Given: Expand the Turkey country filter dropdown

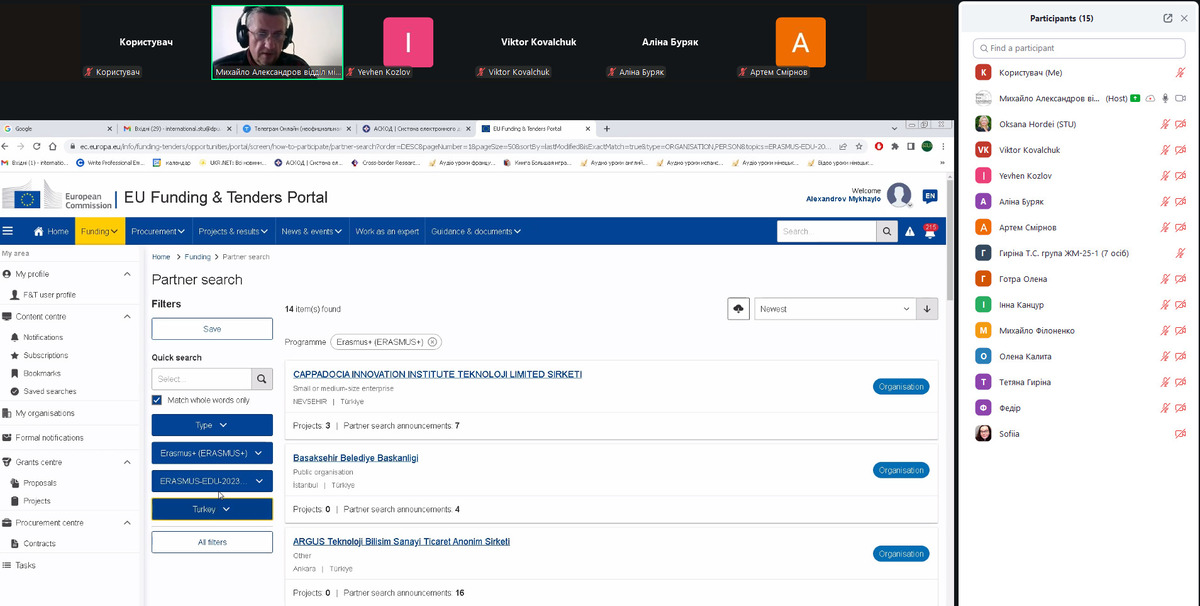Looking at the screenshot, I should [211, 509].
